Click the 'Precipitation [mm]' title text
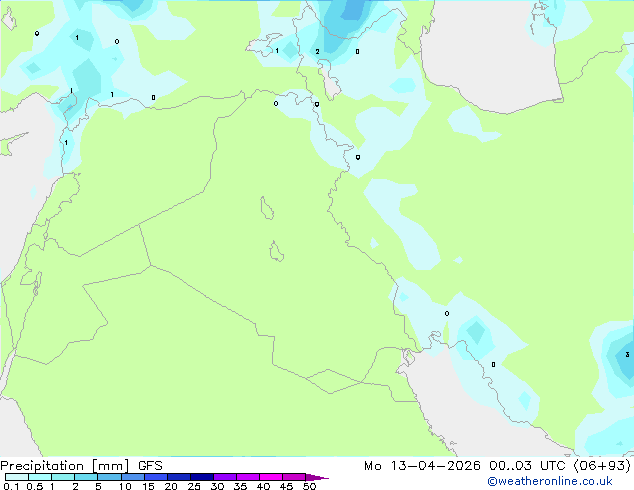Viewport: 634px width, 490px height. click(65, 466)
